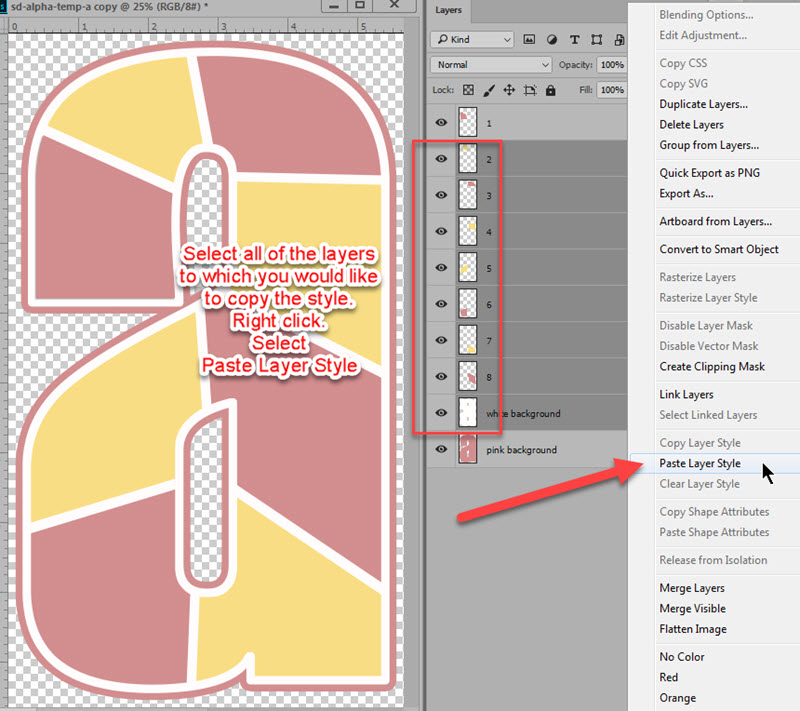Select layer 5 thumbnail
The height and width of the screenshot is (711, 800).
(x=468, y=267)
